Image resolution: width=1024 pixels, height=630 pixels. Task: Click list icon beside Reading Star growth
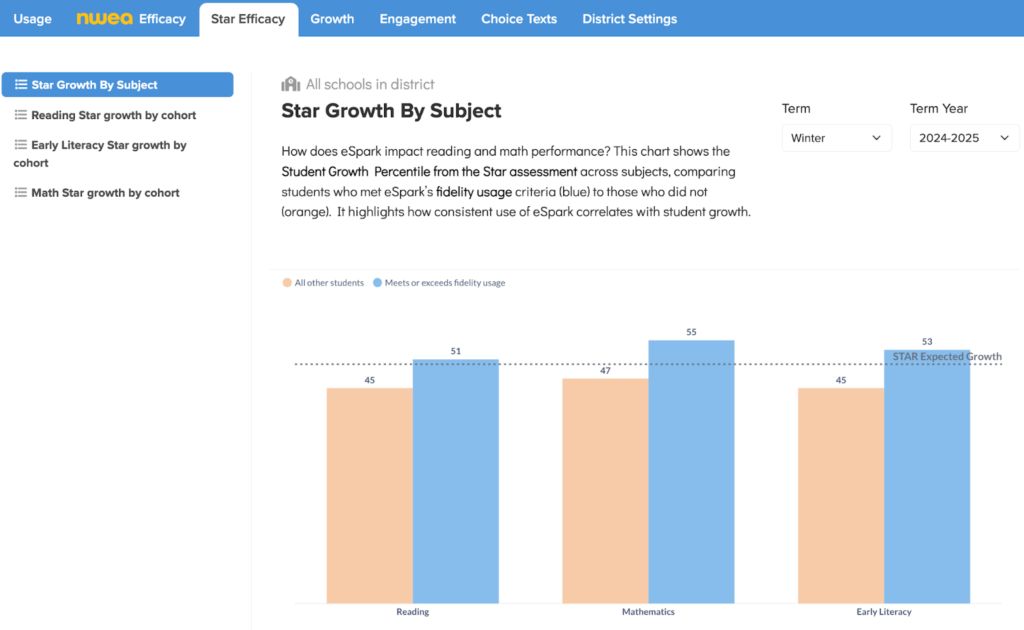click(21, 115)
